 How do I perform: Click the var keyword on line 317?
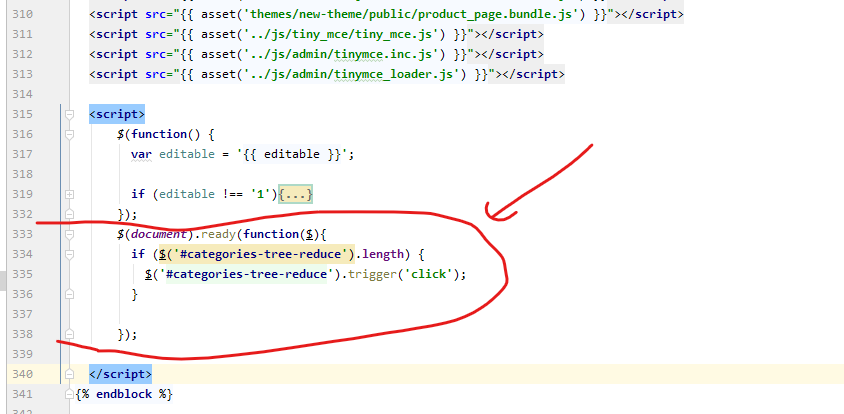(x=142, y=155)
